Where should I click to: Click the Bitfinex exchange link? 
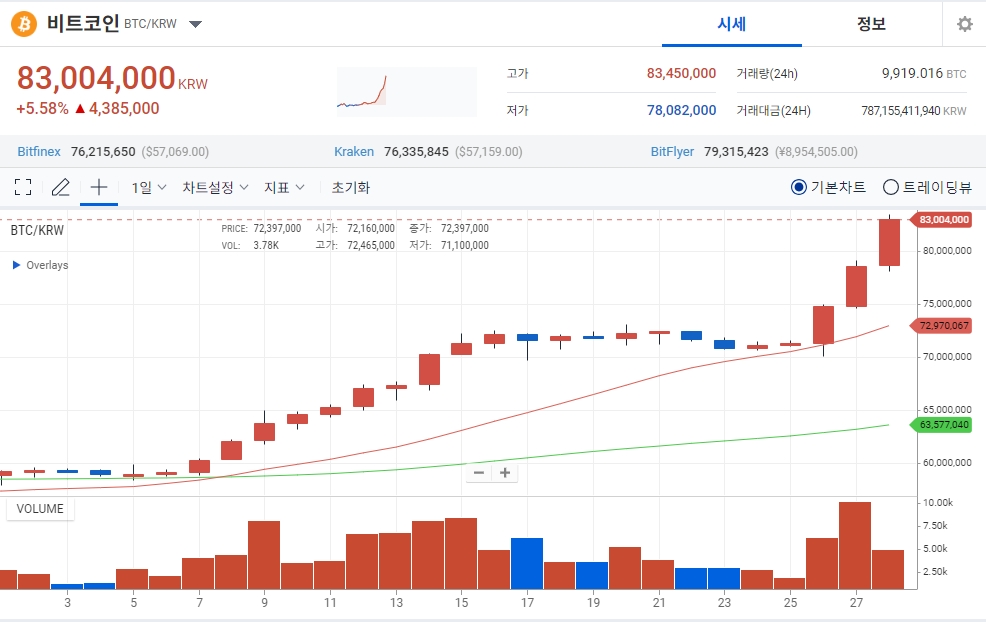point(39,152)
